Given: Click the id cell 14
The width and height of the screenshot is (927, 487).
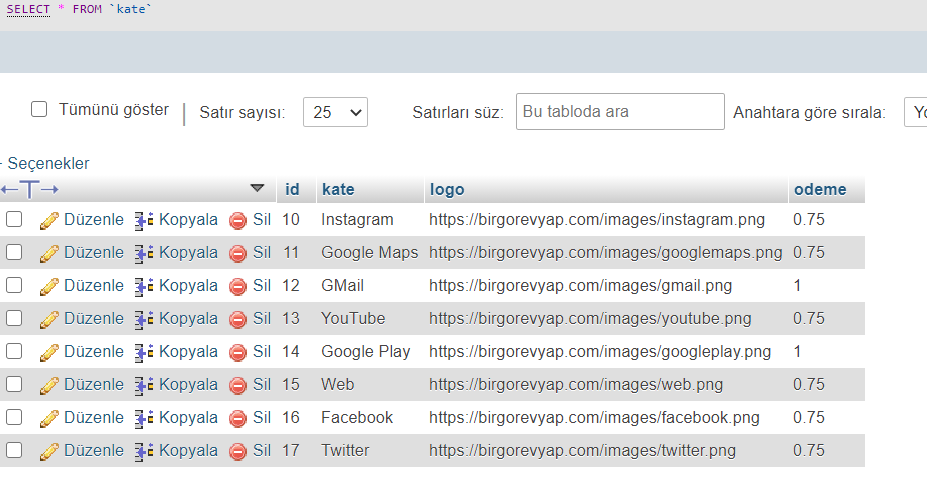Looking at the screenshot, I should click(x=291, y=352).
